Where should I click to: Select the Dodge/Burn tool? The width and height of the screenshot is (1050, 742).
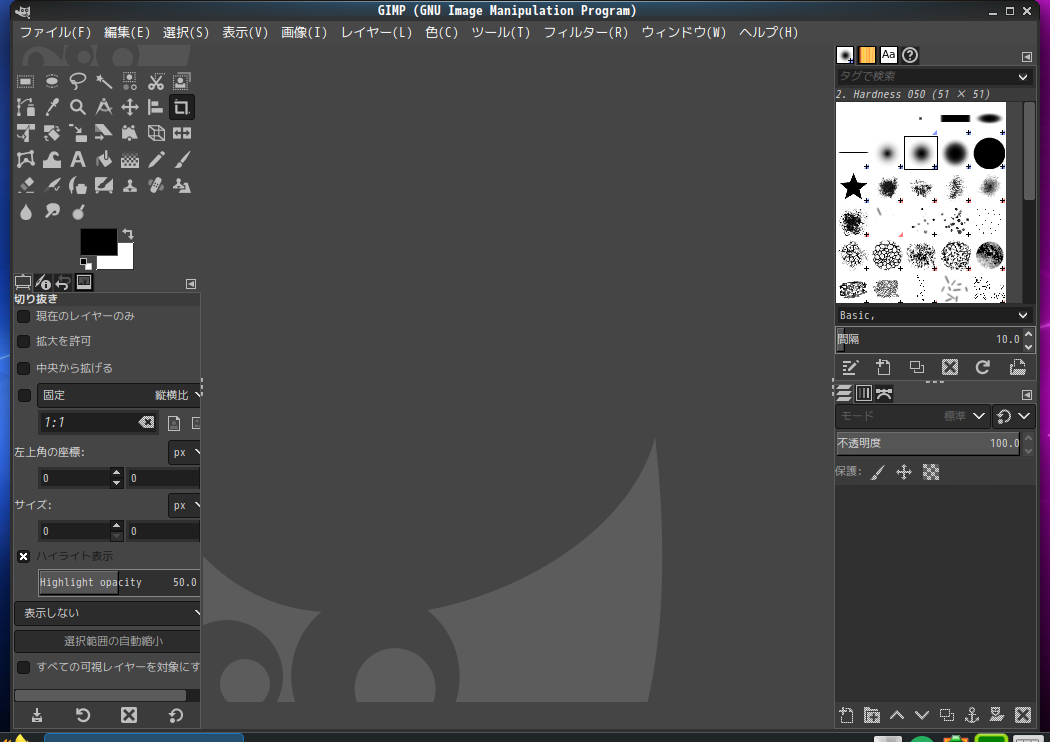[78, 212]
